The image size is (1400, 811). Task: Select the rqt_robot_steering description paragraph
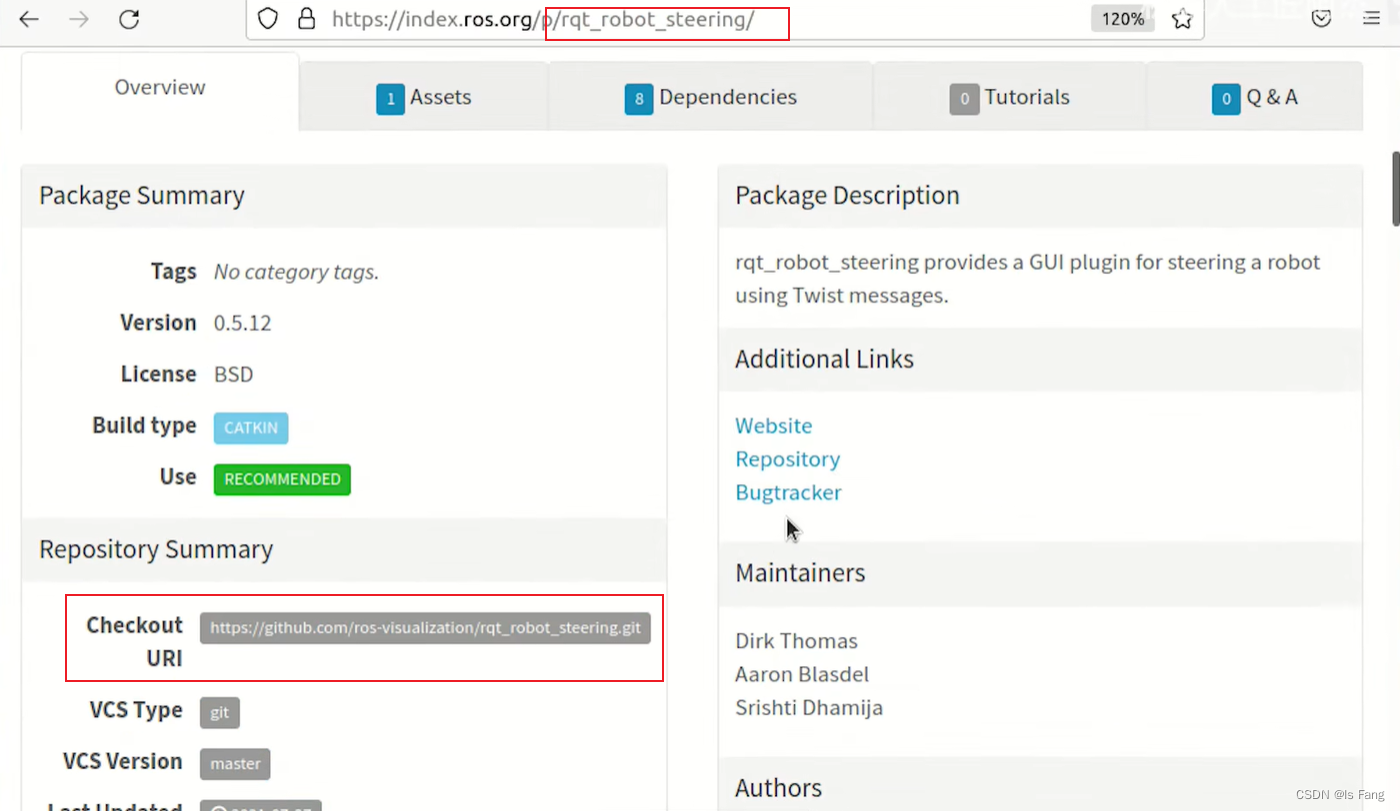[x=1028, y=279]
